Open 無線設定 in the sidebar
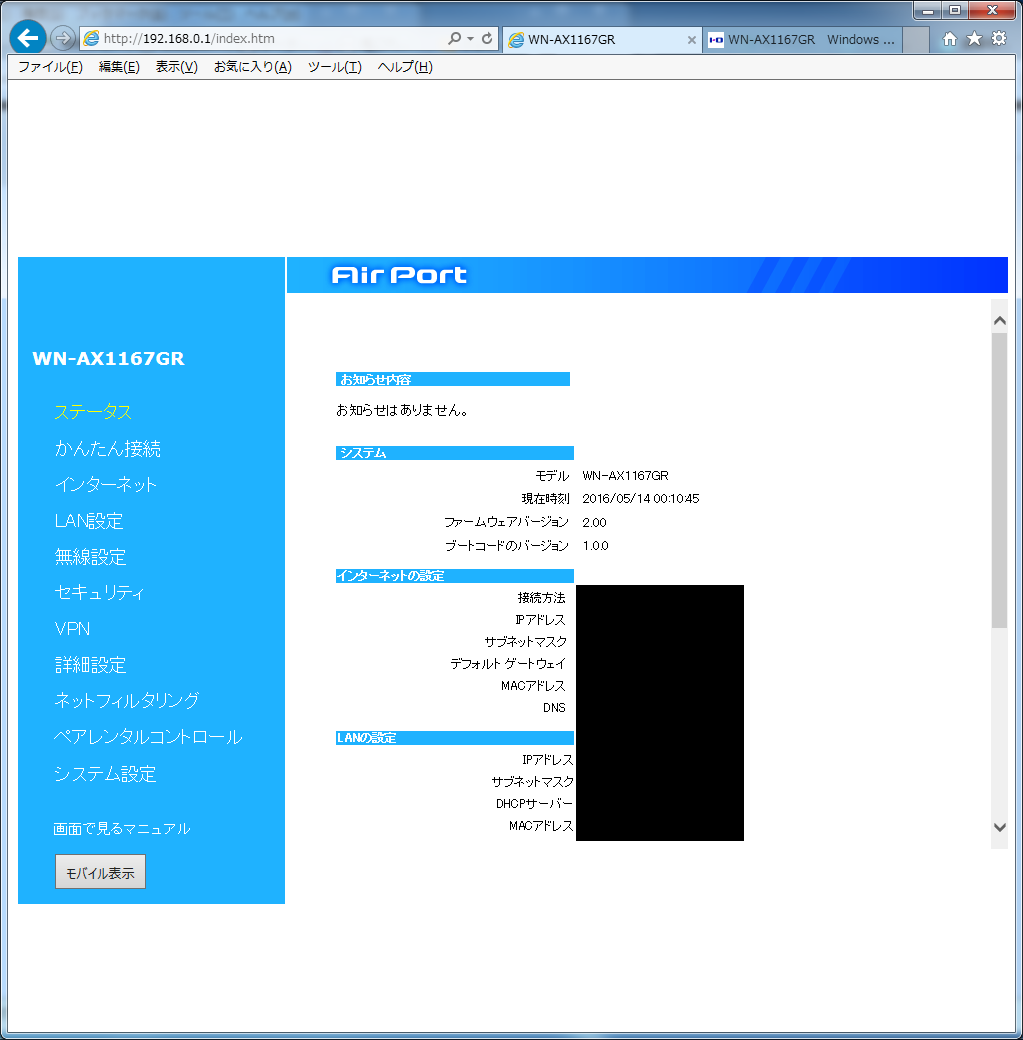This screenshot has height=1040, width=1023. click(x=90, y=557)
